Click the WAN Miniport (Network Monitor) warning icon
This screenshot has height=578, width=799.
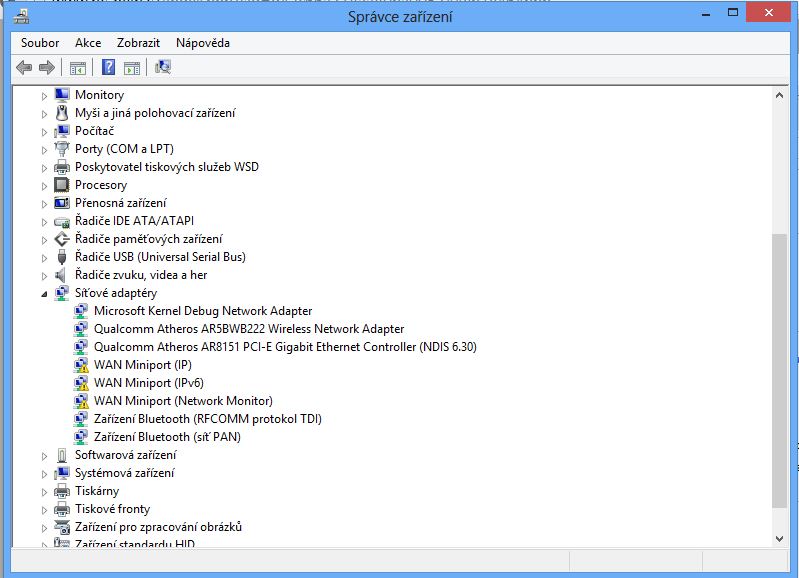coord(81,401)
